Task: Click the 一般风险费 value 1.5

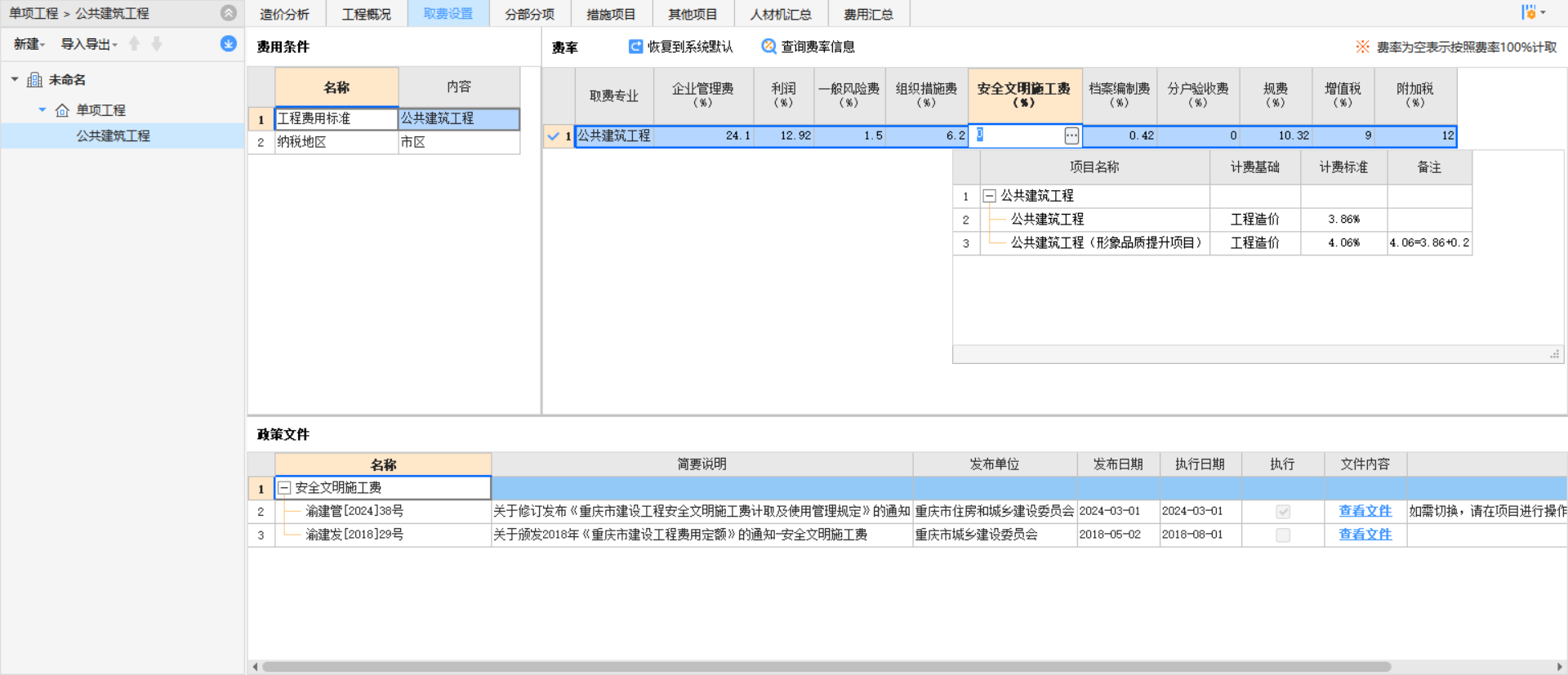Action: (849, 135)
